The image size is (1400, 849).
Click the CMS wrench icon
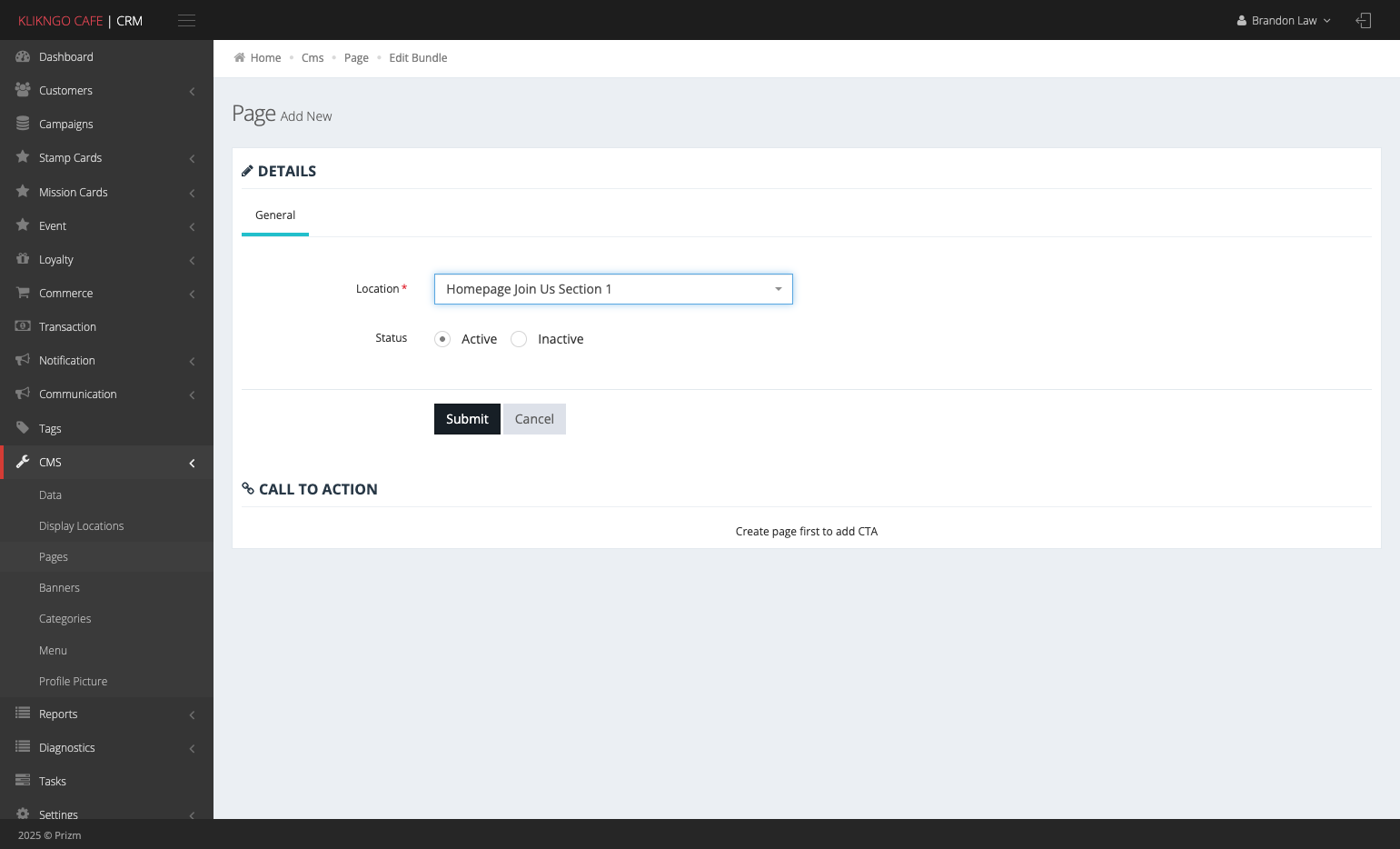(x=23, y=462)
